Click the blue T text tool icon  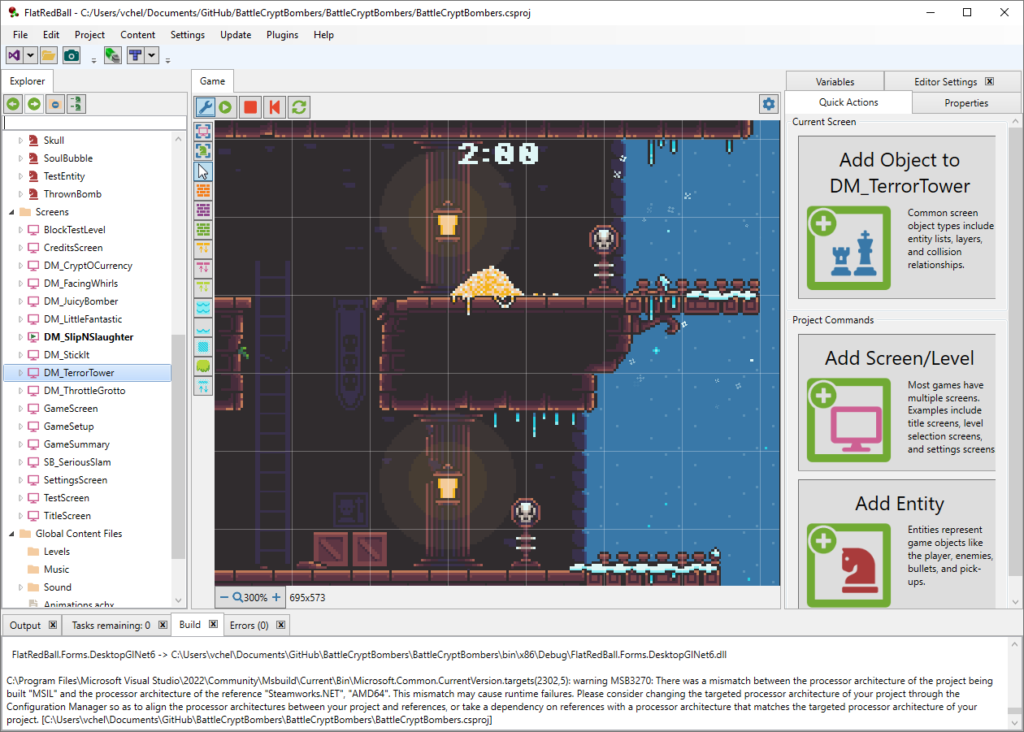pos(136,55)
